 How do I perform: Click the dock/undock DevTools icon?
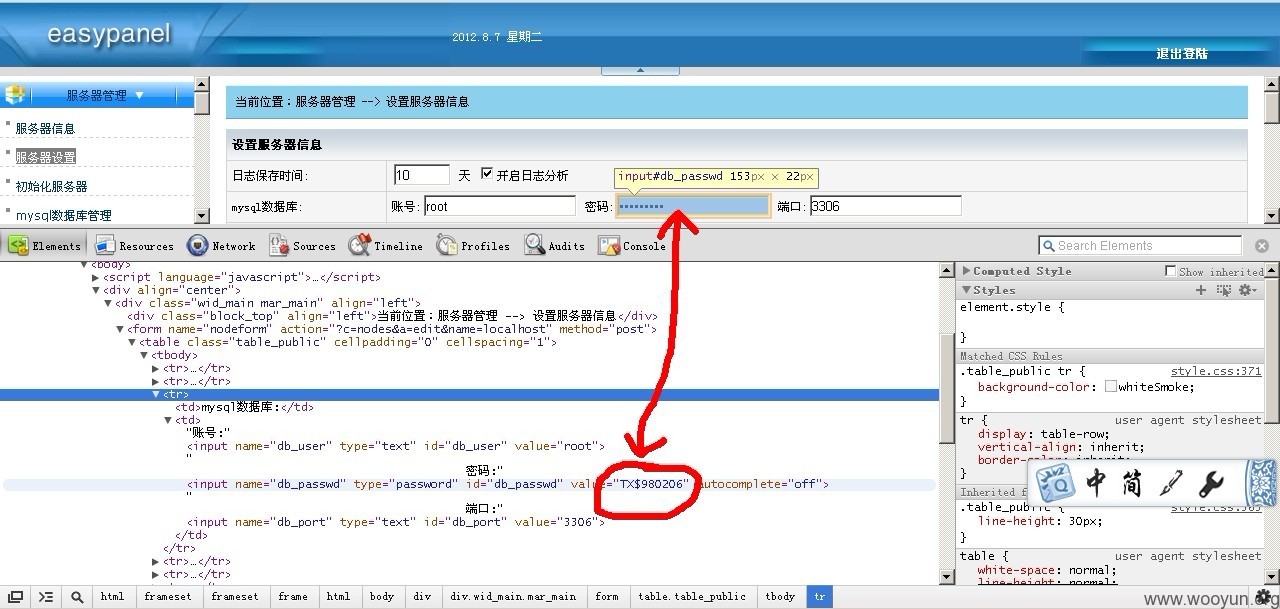[16, 597]
